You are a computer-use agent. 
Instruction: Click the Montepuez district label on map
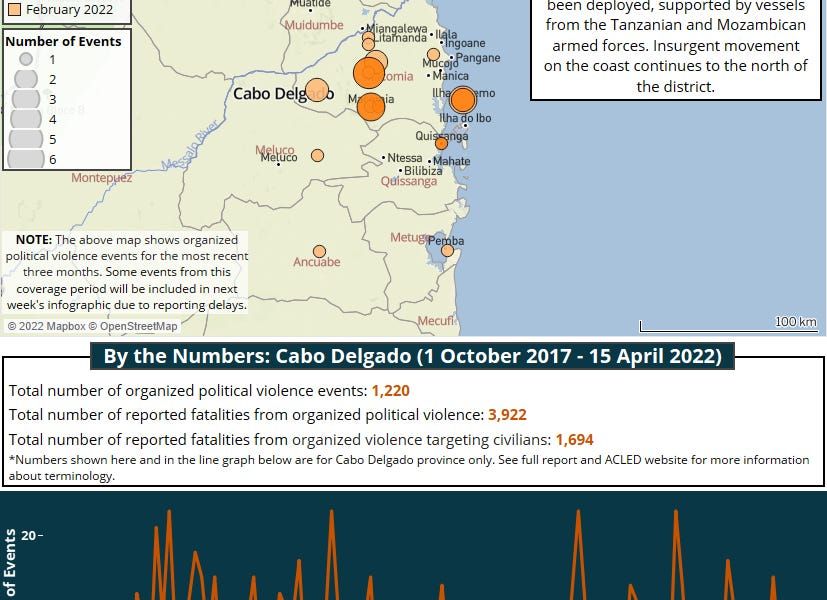click(x=101, y=178)
